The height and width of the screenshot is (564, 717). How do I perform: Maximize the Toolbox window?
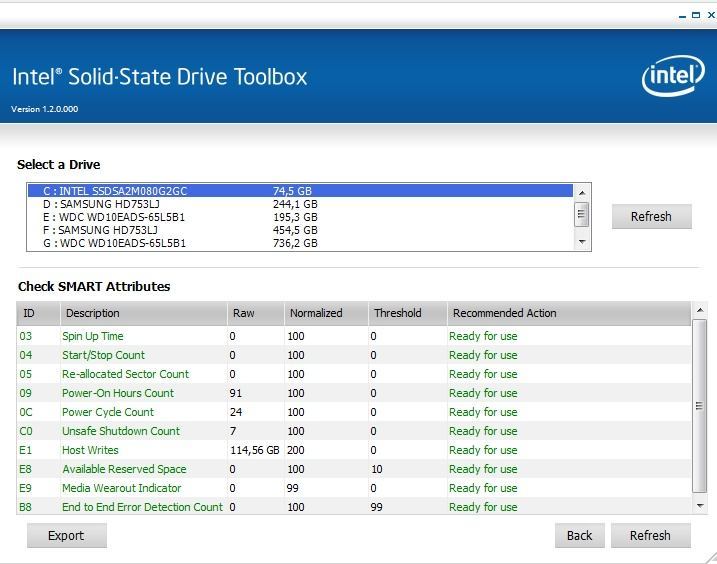(x=696, y=15)
